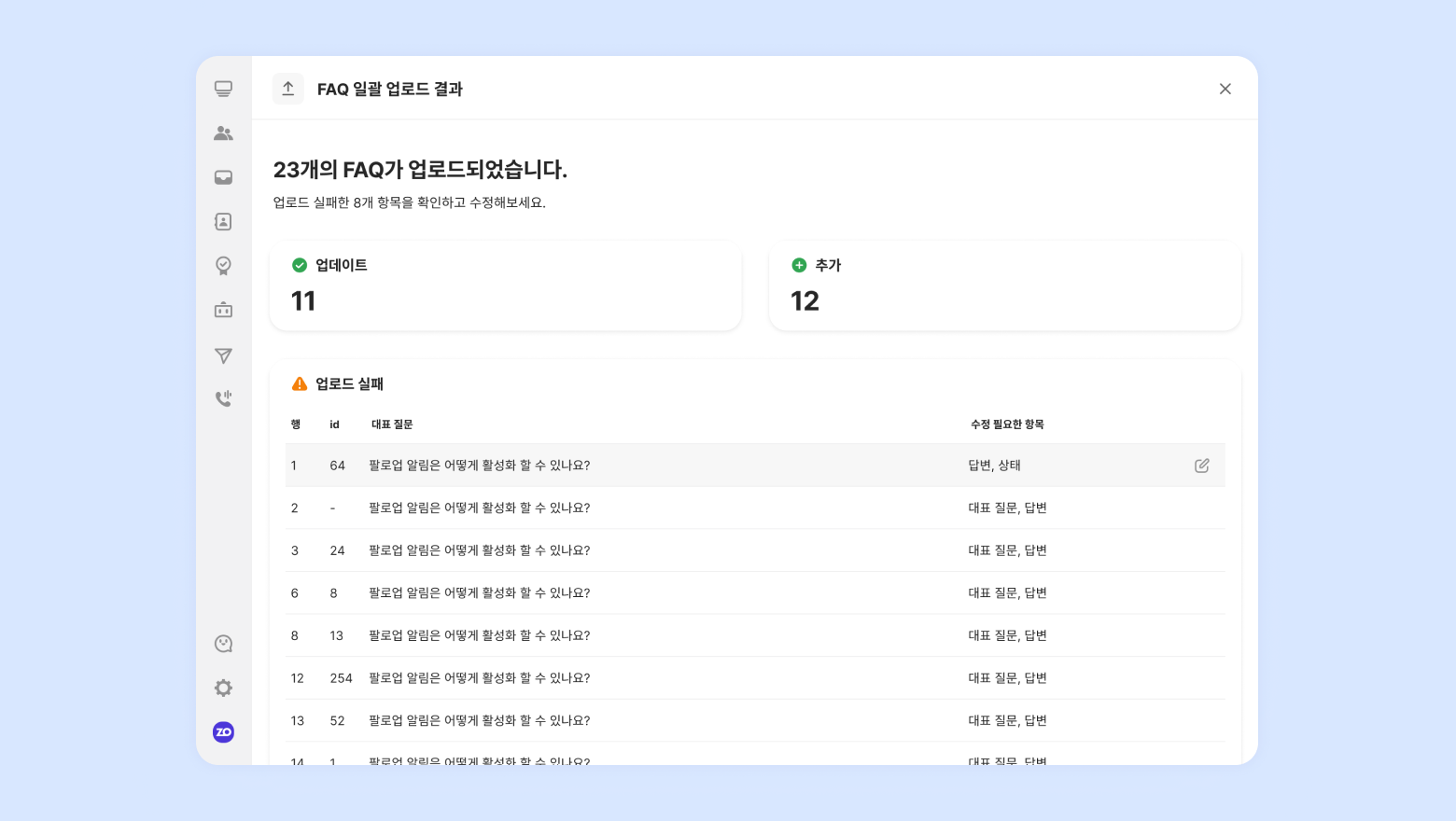Select the 업데이트 summary card showing 11

click(x=505, y=285)
